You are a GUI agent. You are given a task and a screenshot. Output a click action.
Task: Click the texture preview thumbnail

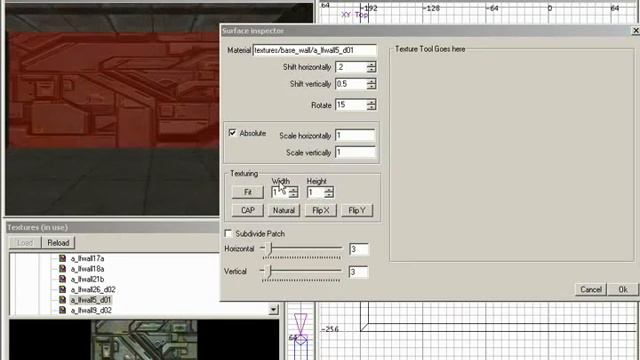coord(144,340)
